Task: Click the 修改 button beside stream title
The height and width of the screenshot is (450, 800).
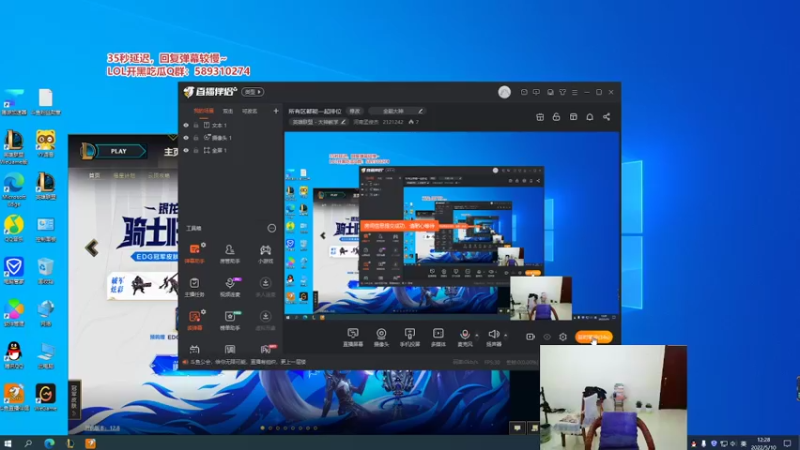Action: pyautogui.click(x=355, y=111)
